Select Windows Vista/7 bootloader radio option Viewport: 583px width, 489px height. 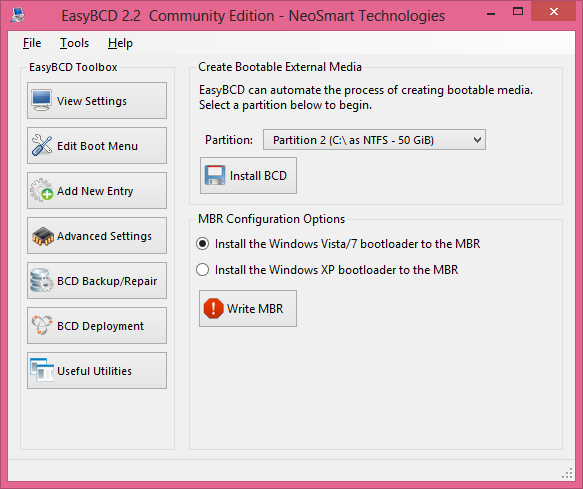pos(203,244)
